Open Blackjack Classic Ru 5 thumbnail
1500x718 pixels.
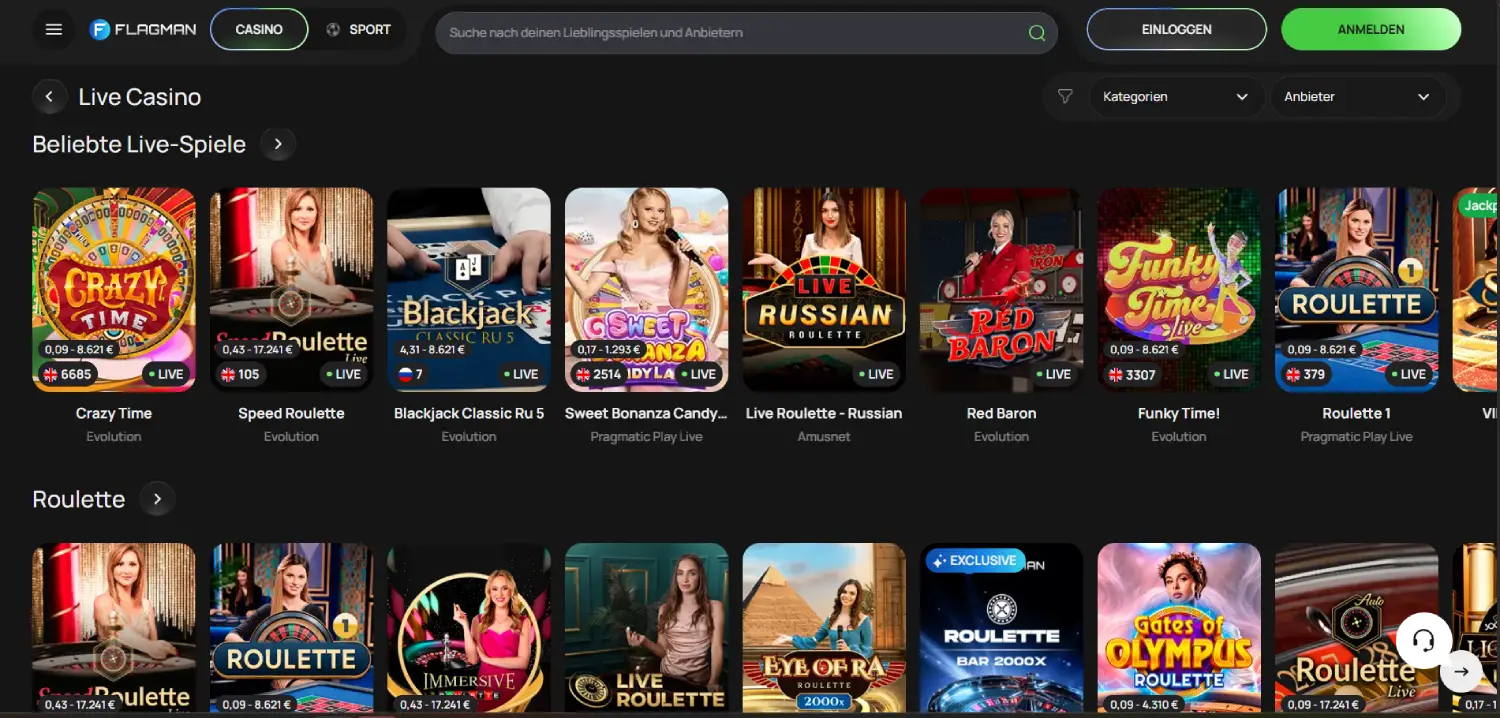[469, 290]
